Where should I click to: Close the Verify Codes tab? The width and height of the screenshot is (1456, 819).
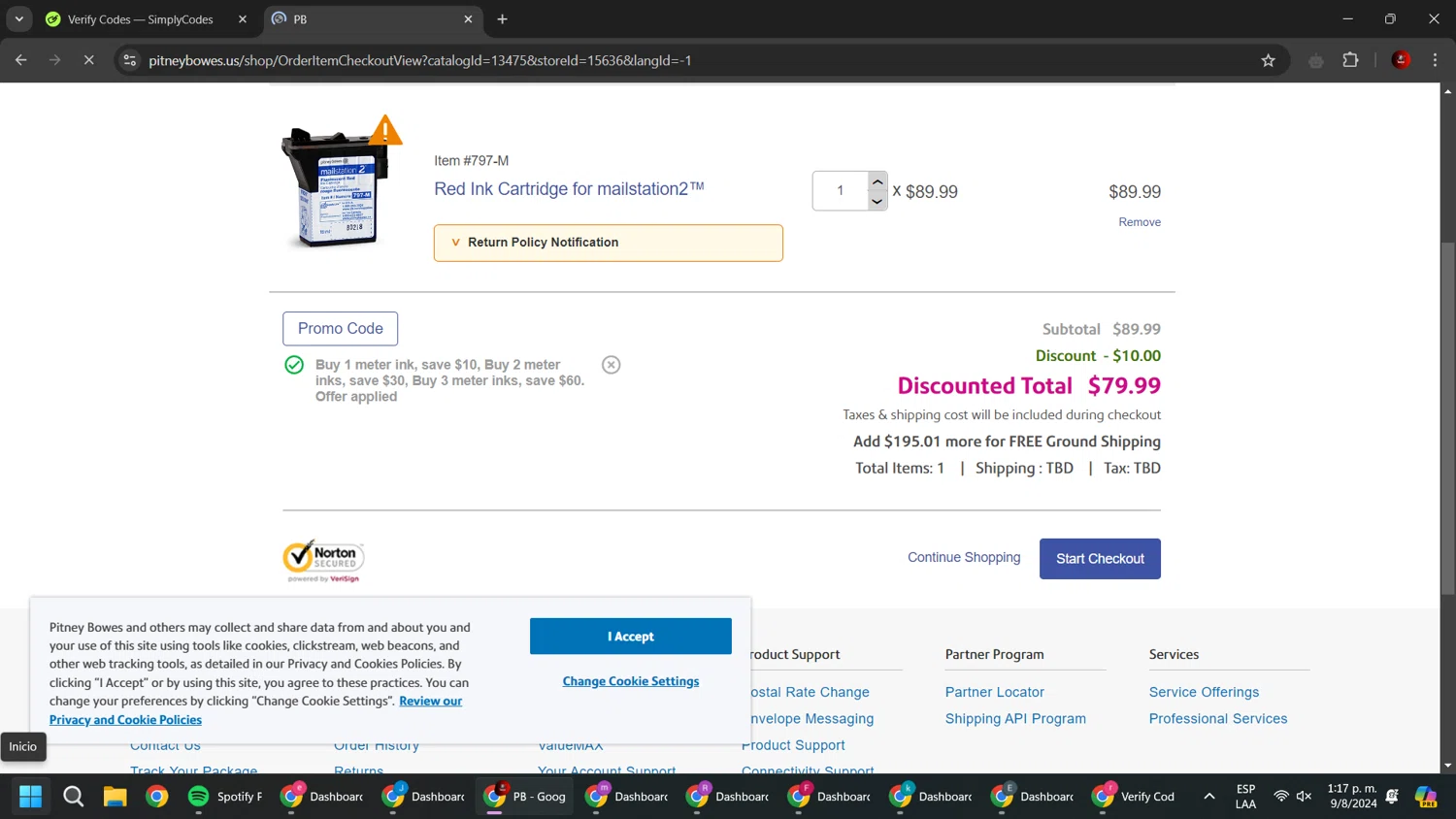243,19
